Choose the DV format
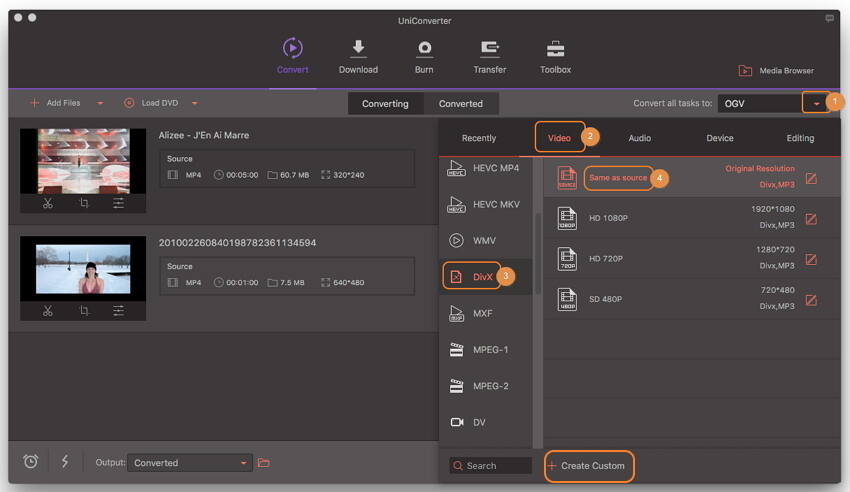The height and width of the screenshot is (492, 850). tap(485, 422)
